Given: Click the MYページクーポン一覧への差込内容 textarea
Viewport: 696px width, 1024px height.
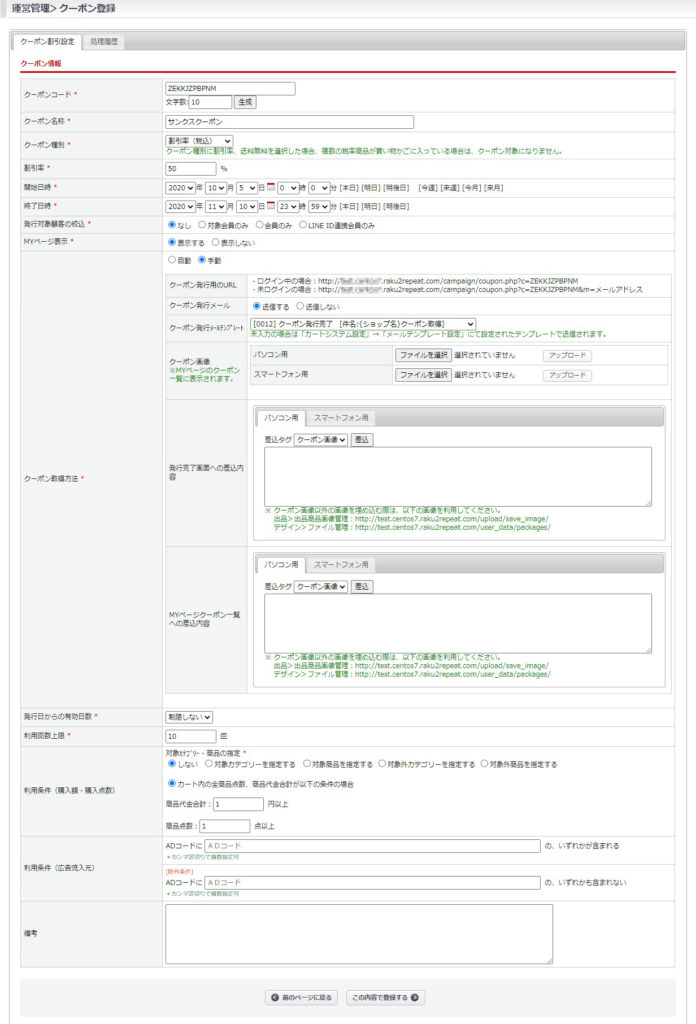Looking at the screenshot, I should [458, 624].
